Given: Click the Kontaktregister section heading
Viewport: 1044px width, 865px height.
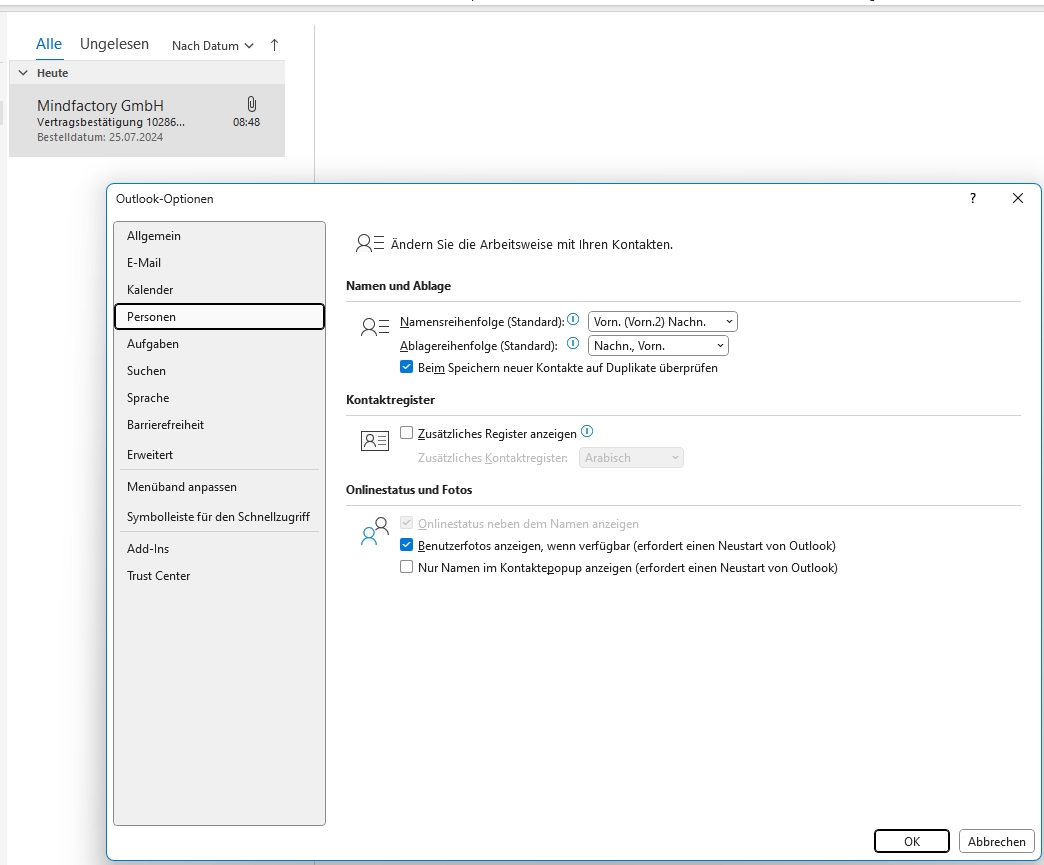Looking at the screenshot, I should (390, 400).
